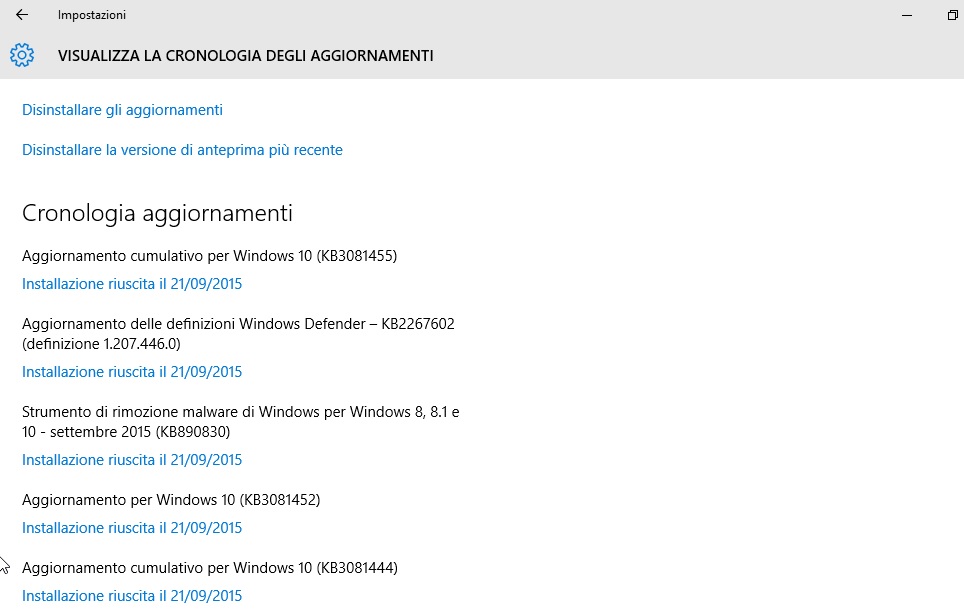Select Aggiornamento per Windows 10 KB3081452 text
Screen dimensions: 964x610
[171, 500]
